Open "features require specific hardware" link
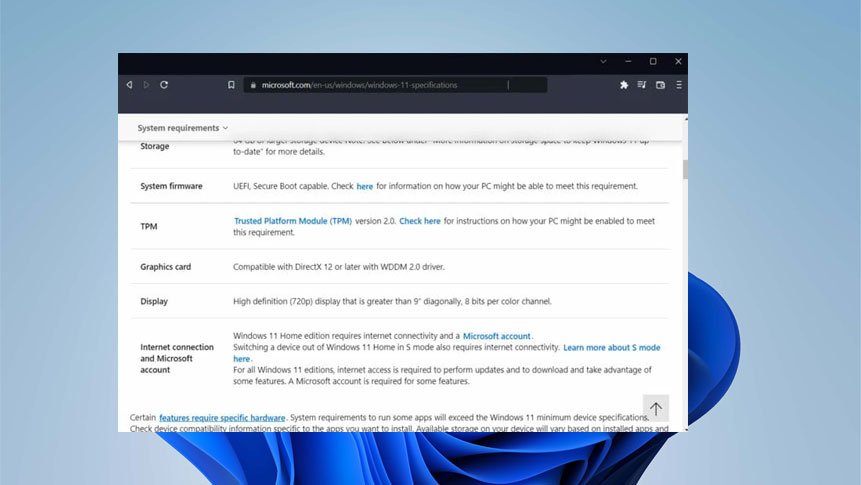 [x=222, y=417]
